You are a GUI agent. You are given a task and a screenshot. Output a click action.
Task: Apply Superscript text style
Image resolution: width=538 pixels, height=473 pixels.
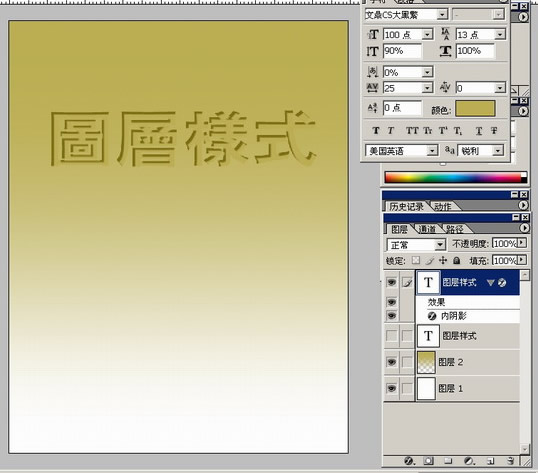click(x=443, y=131)
